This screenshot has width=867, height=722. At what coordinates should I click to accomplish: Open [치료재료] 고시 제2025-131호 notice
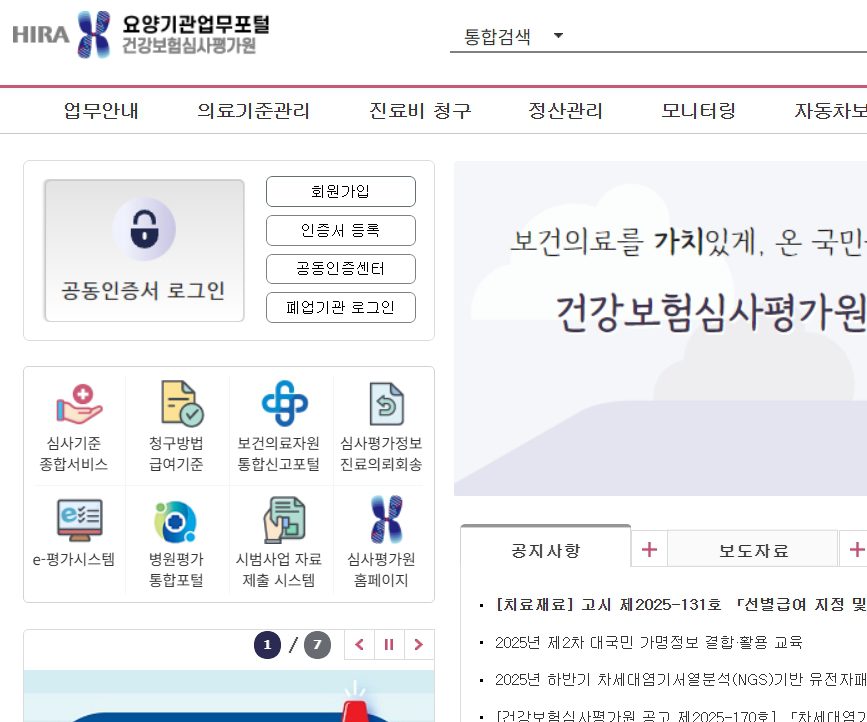coord(681,604)
